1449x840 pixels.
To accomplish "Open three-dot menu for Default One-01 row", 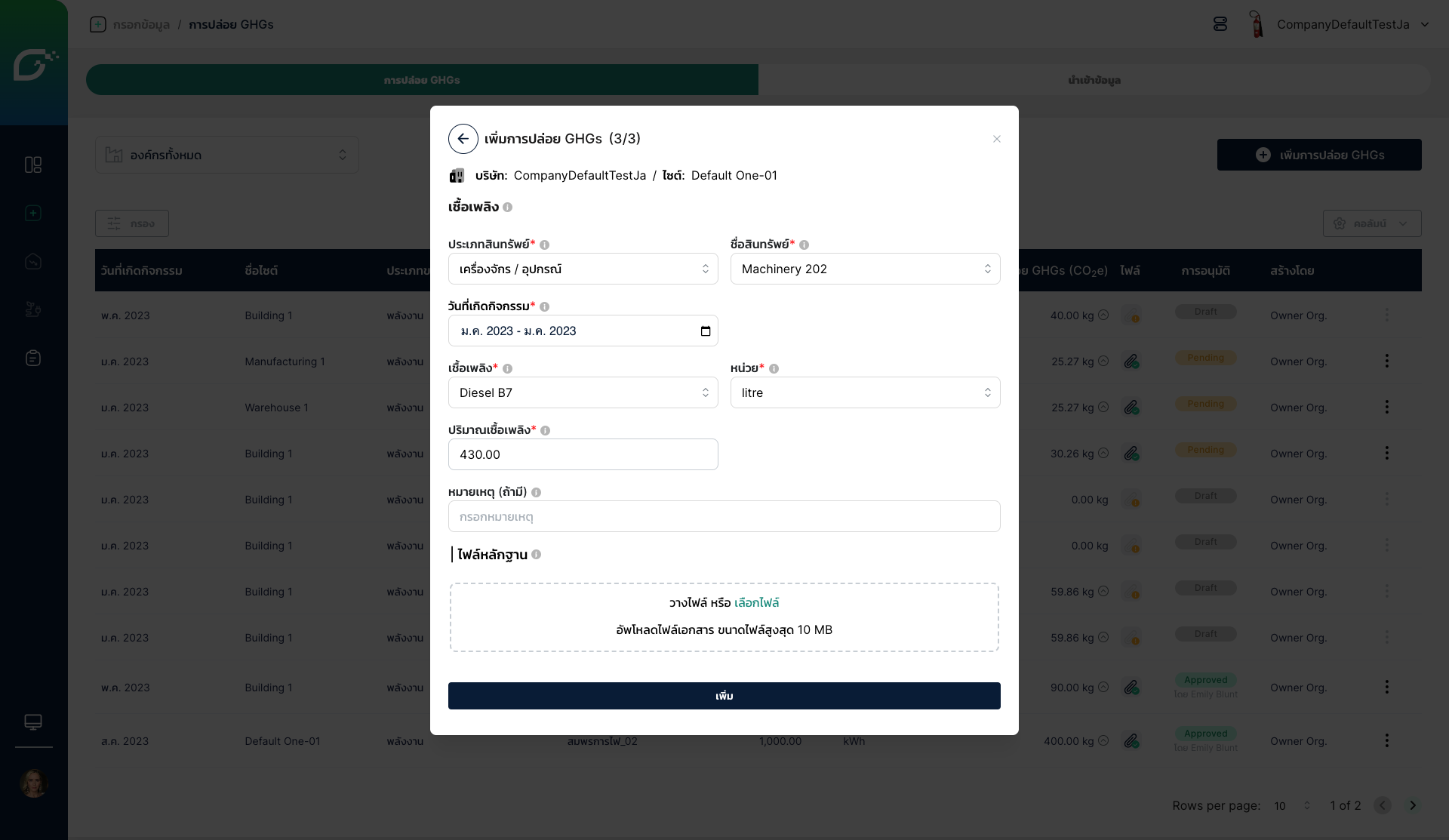I will coord(1386,740).
